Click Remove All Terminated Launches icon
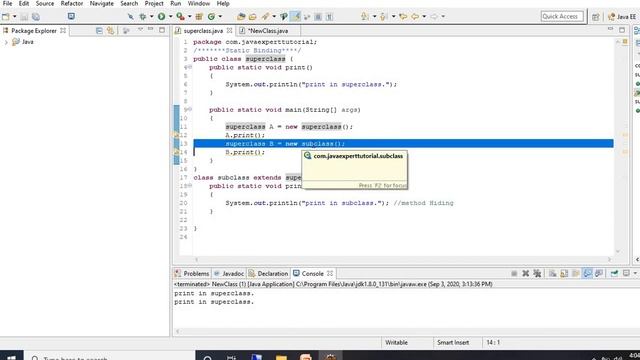 538,273
